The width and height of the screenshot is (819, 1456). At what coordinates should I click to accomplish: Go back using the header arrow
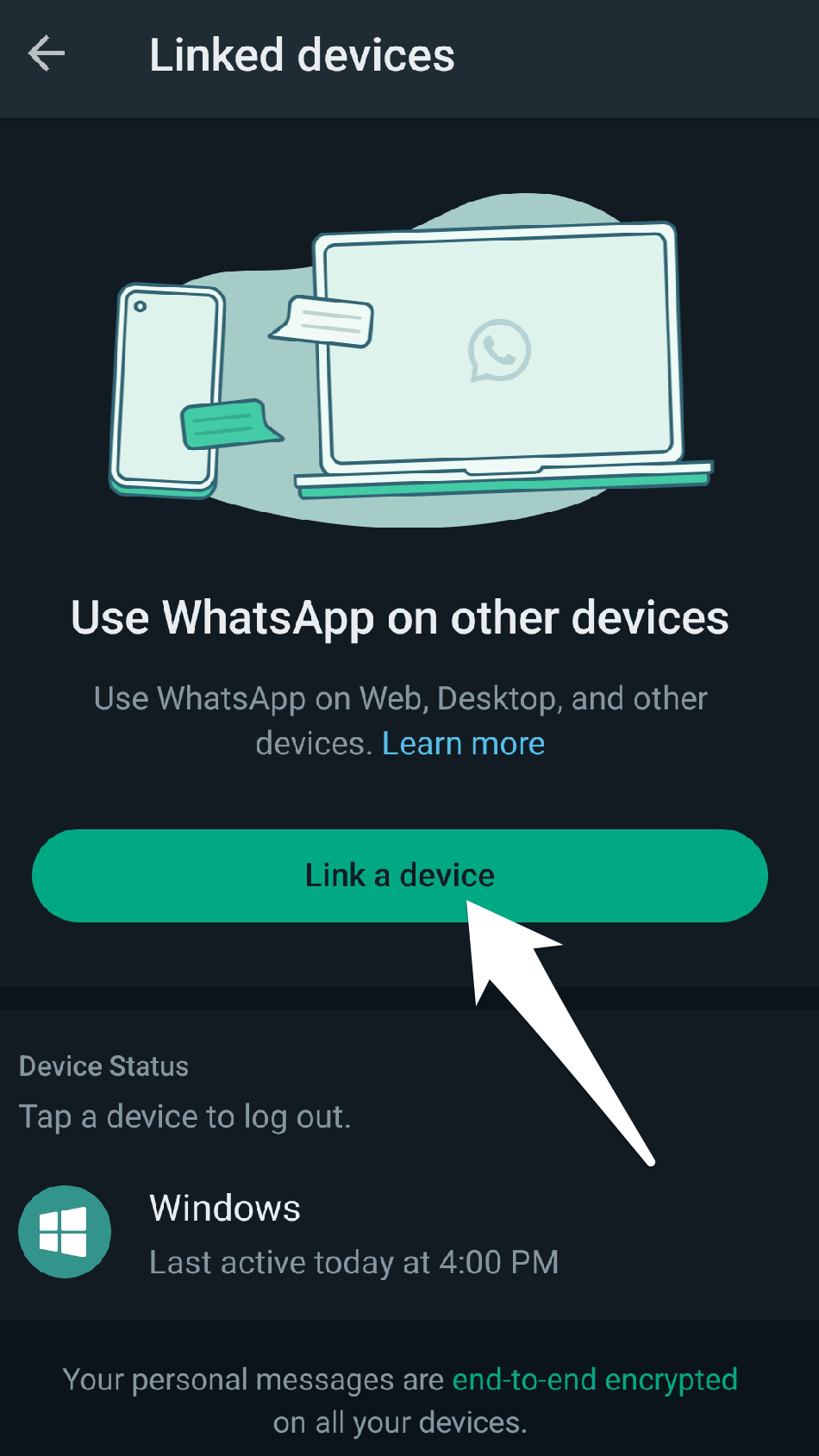coord(47,54)
